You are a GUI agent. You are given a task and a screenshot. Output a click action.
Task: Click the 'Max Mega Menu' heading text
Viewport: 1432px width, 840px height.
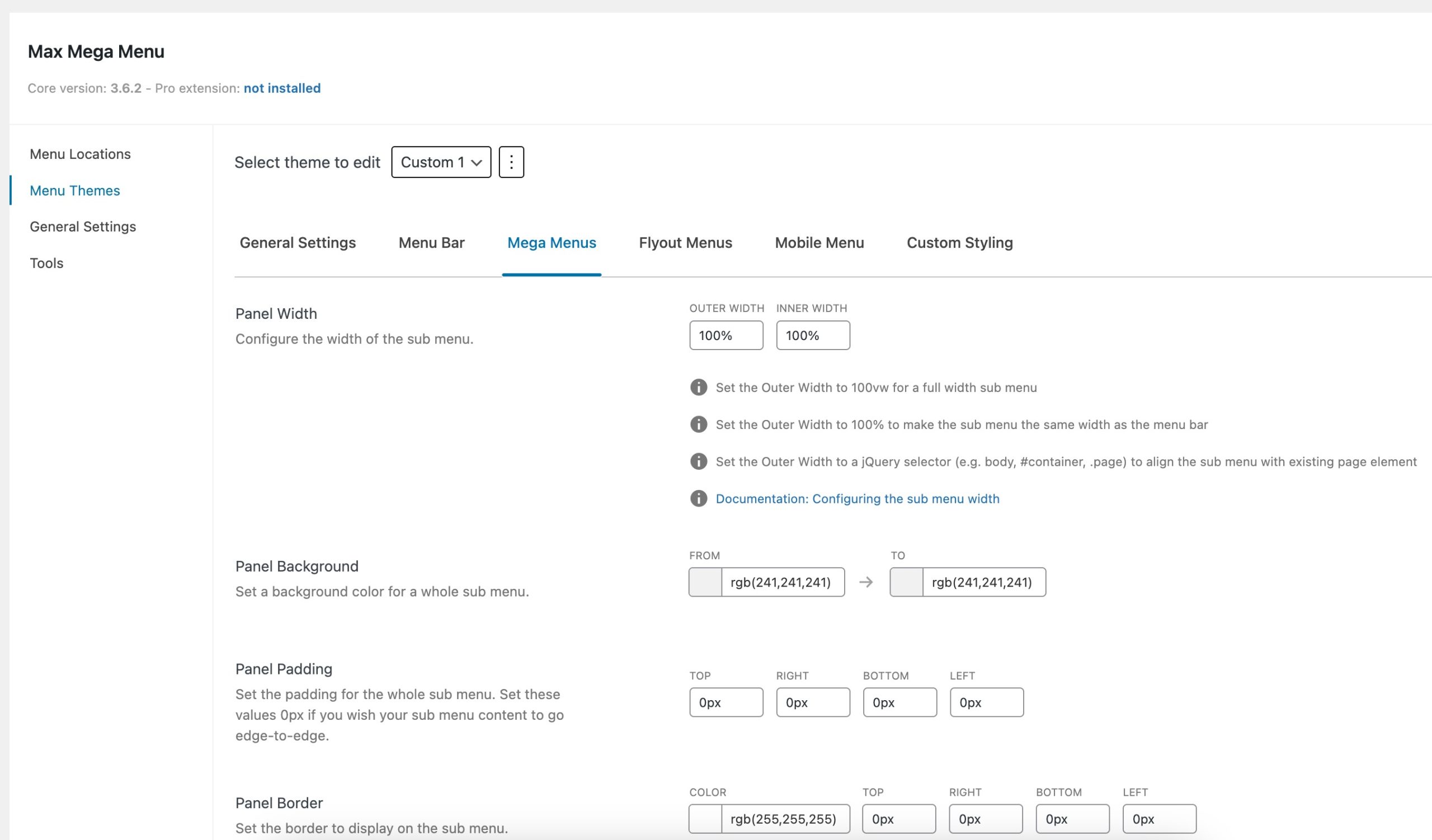click(x=96, y=51)
